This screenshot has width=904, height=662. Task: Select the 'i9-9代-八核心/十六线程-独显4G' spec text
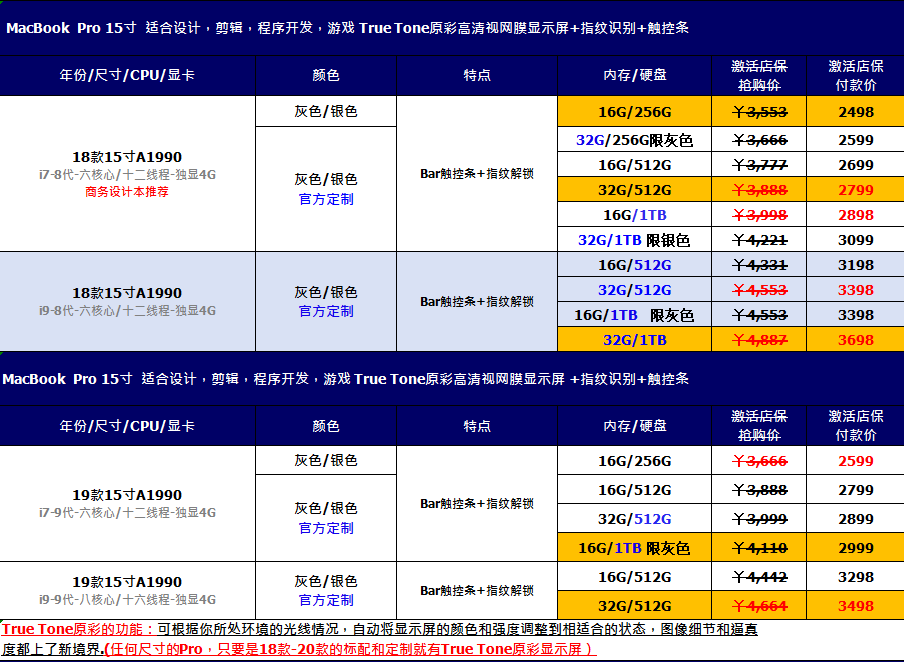tap(127, 600)
